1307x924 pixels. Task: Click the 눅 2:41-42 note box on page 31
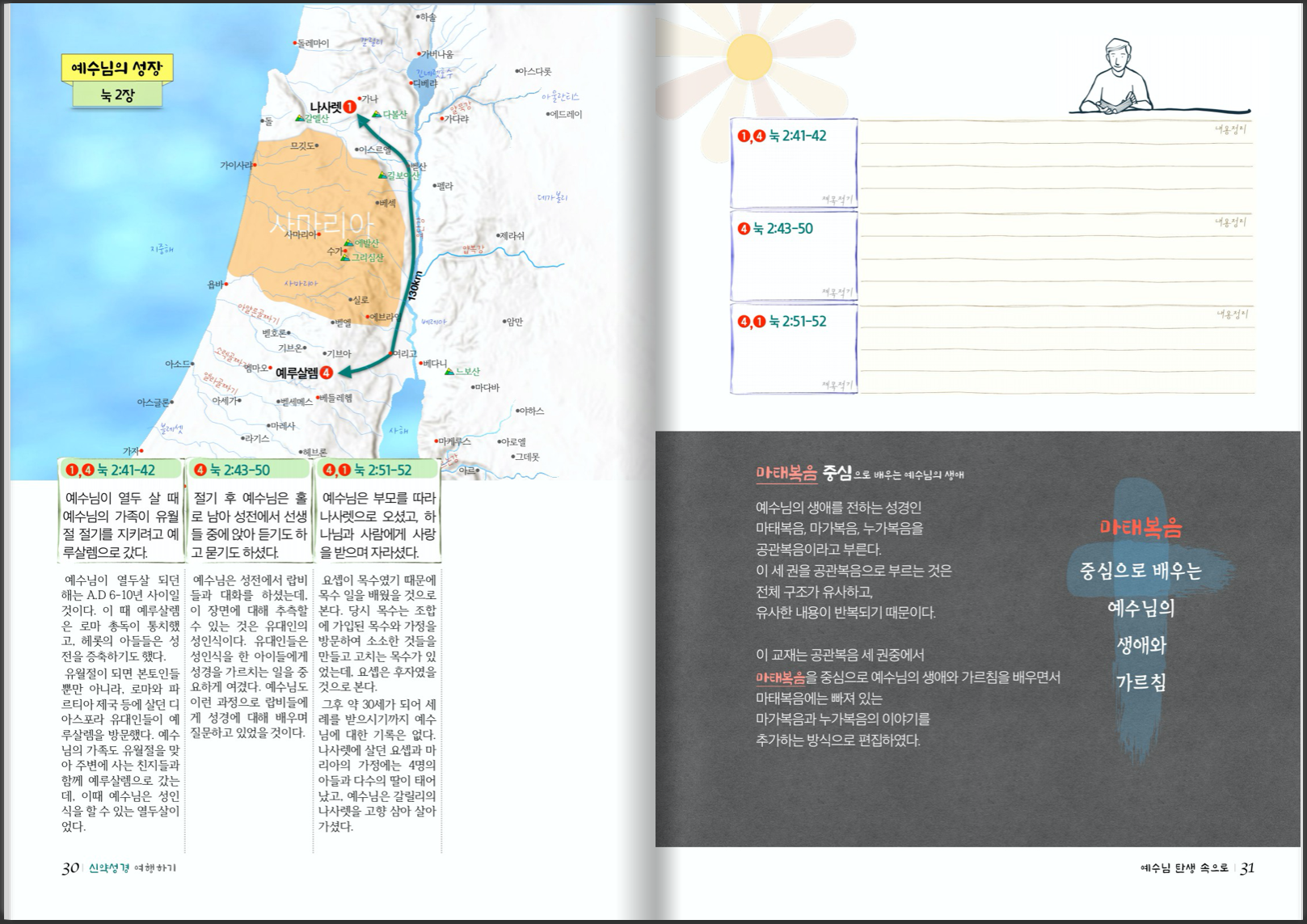point(793,163)
